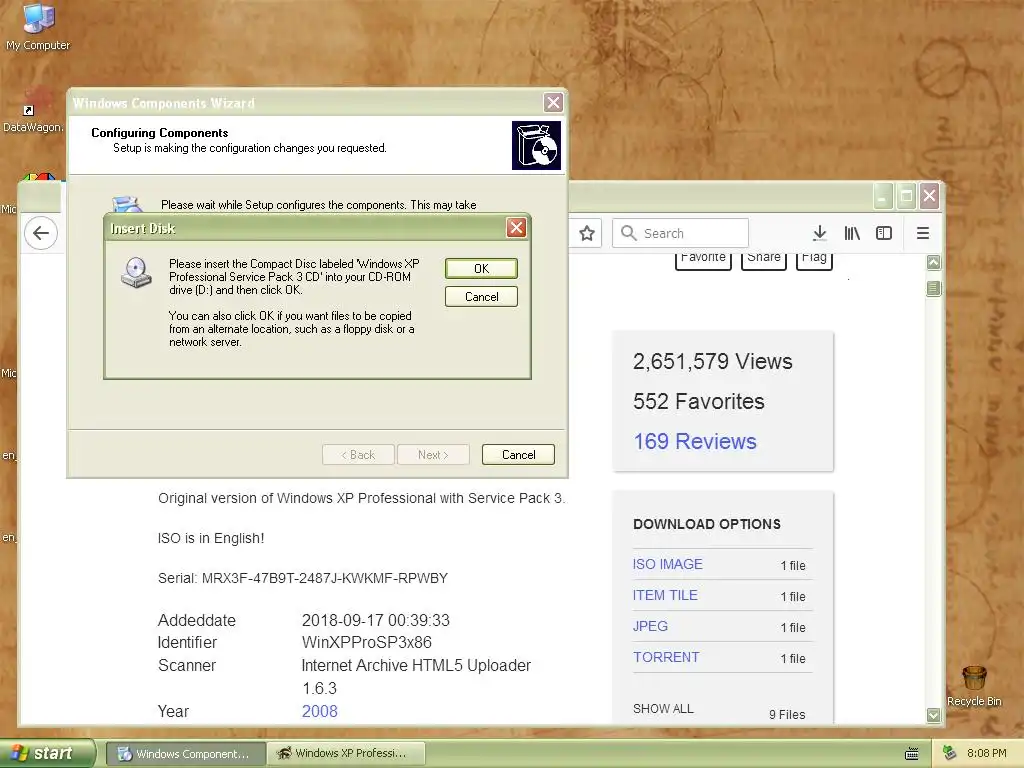Switch to Windows Component taskbar button
Screen dimensions: 1024x768
pyautogui.click(x=185, y=754)
